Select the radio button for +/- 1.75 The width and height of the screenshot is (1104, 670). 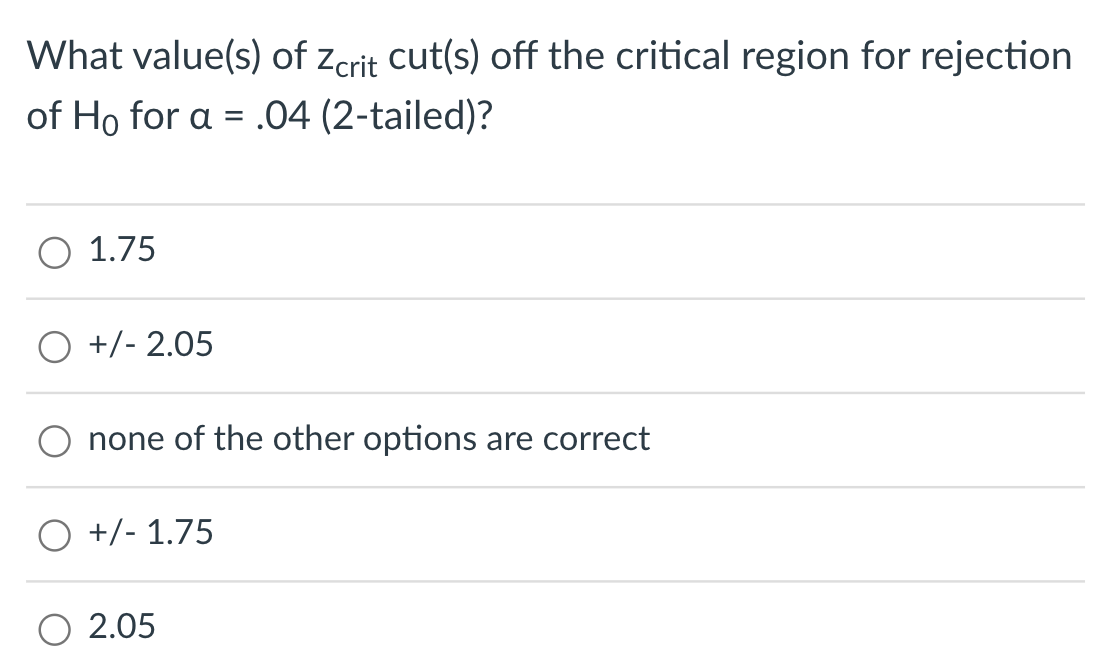[x=55, y=534]
